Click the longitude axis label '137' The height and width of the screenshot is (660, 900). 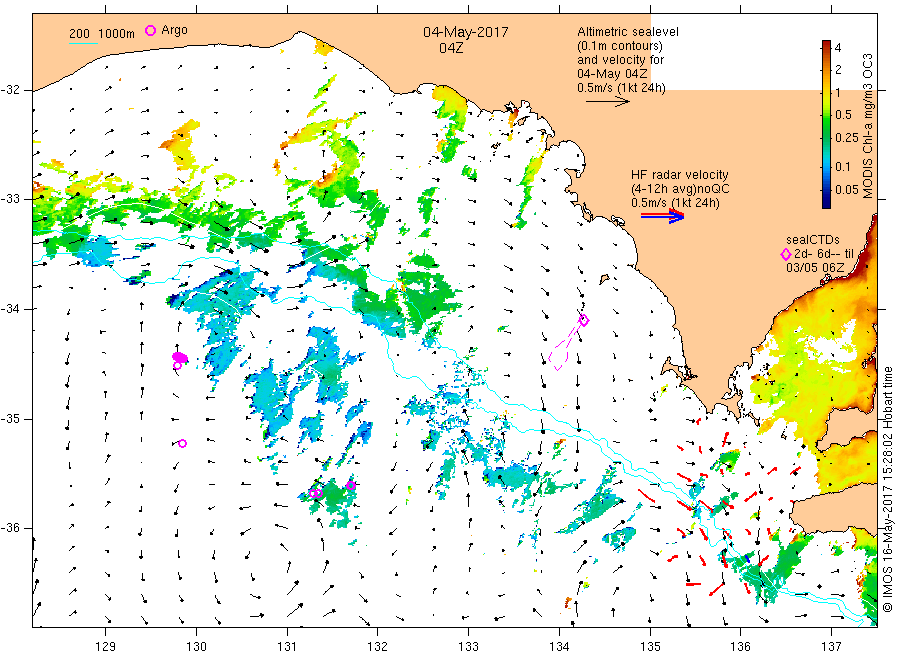pos(831,647)
